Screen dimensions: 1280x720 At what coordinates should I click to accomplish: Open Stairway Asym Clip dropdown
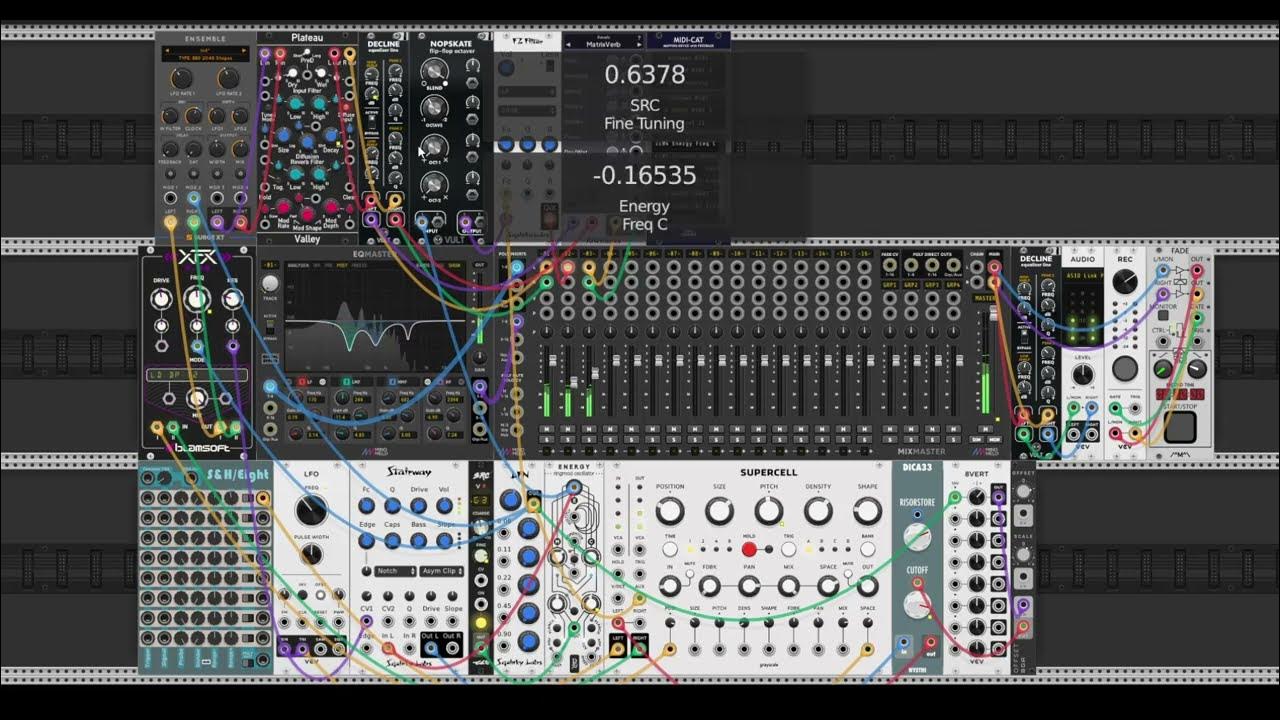(x=442, y=571)
